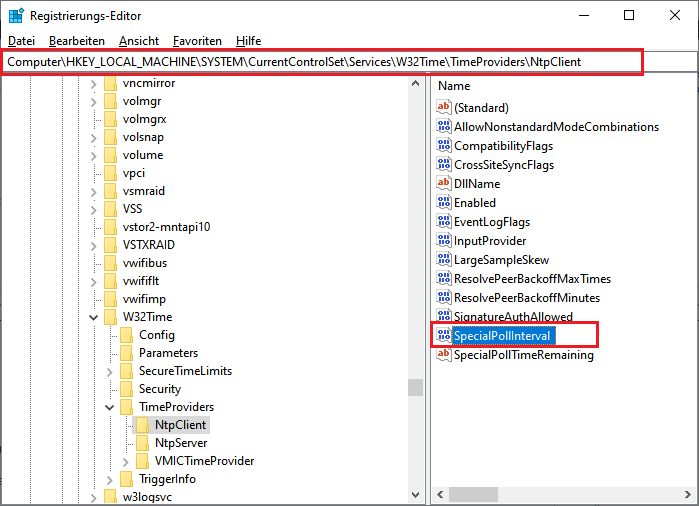This screenshot has width=699, height=506.
Task: Click the Name column header
Action: pos(455,87)
